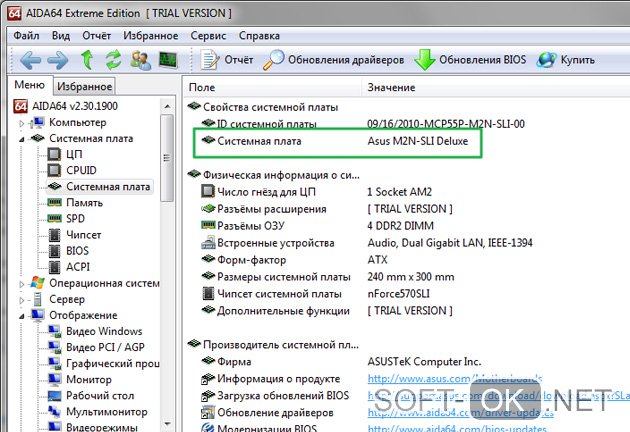
Task: Open the aida64.com driver-updates link
Action: coord(460,412)
